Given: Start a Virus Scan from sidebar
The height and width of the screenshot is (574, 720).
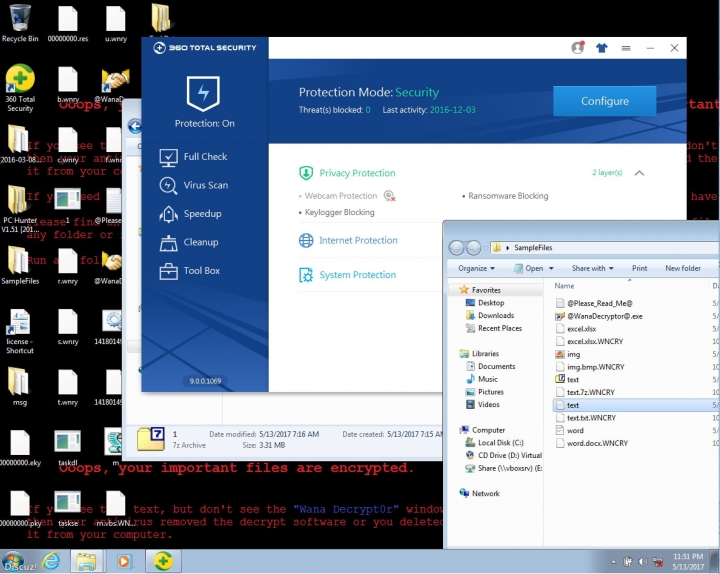Looking at the screenshot, I should (194, 186).
